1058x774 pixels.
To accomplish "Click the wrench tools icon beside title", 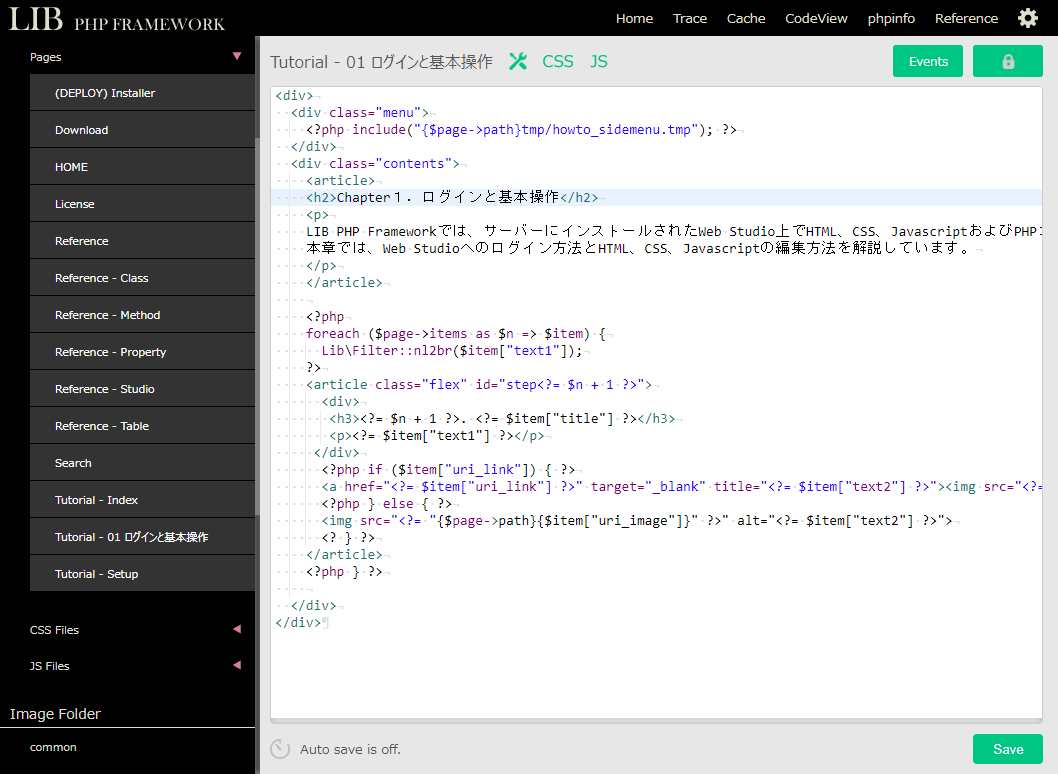I will (517, 61).
